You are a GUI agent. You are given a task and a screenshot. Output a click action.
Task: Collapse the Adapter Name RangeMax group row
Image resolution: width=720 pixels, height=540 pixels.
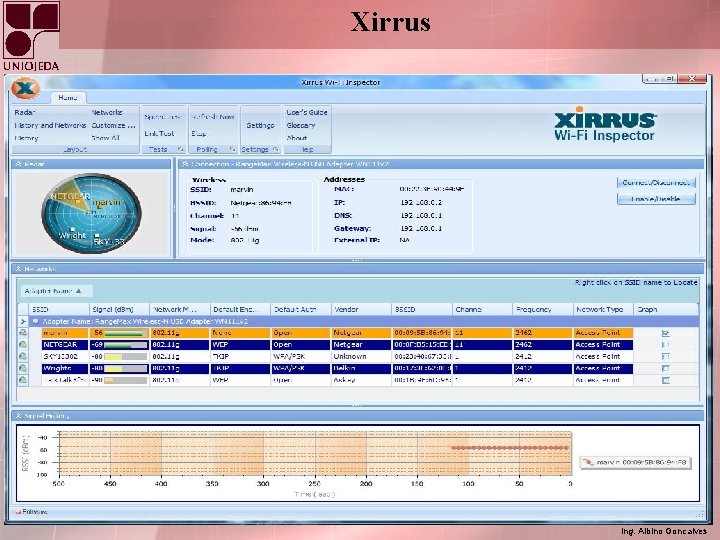(35, 321)
